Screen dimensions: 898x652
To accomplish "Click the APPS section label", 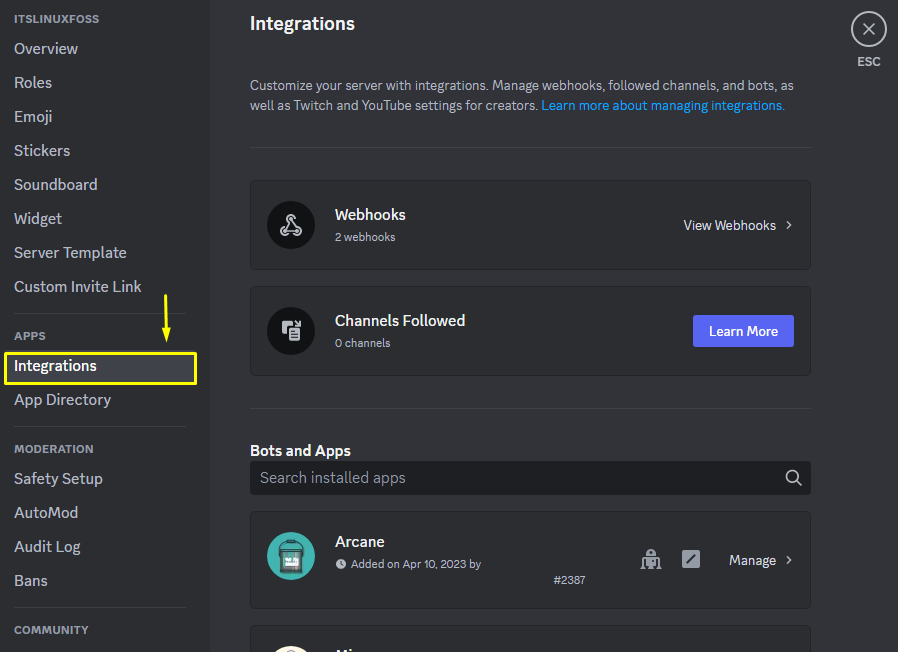I will tap(30, 336).
